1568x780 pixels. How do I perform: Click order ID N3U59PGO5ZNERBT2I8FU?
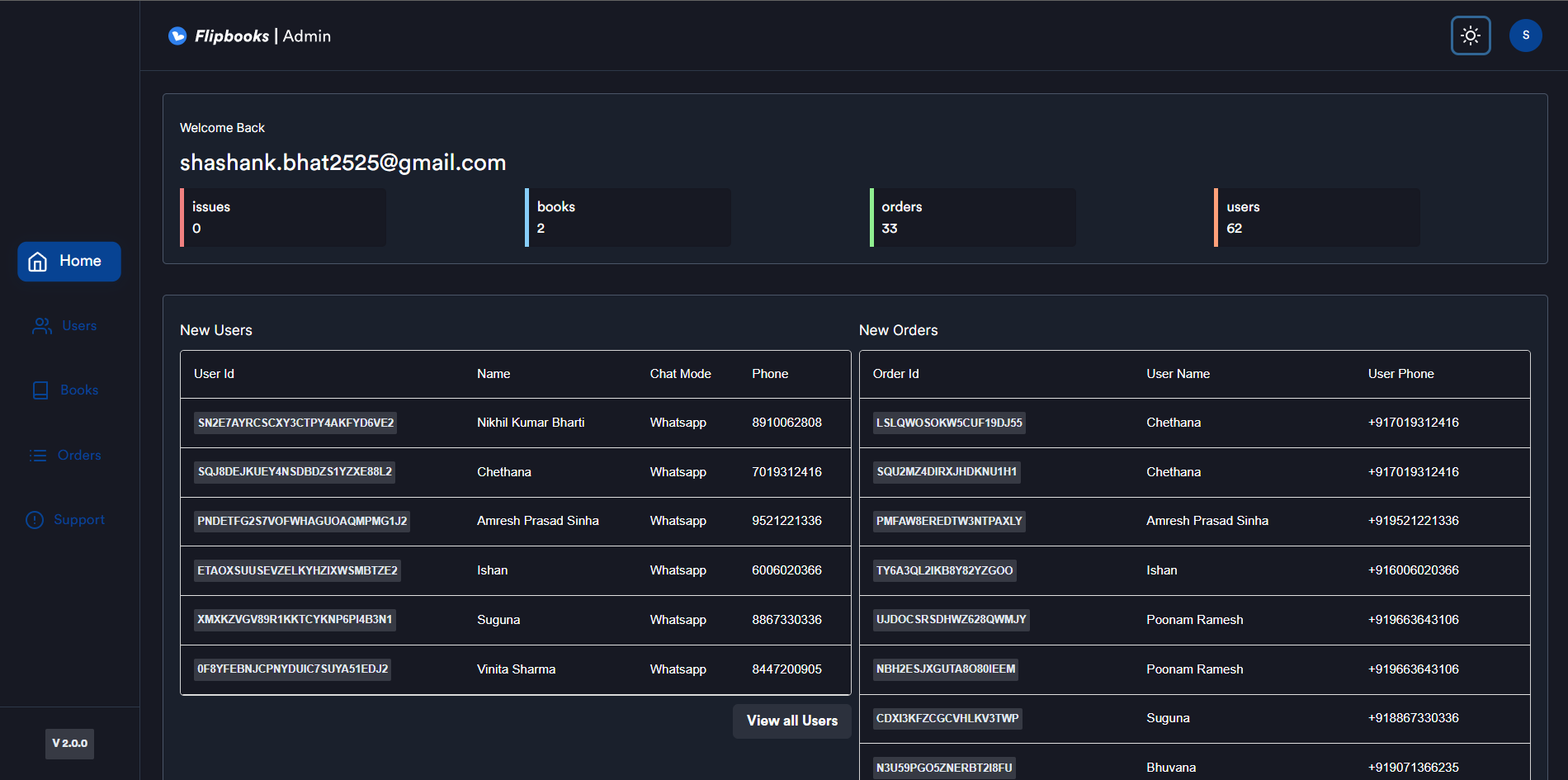[944, 768]
